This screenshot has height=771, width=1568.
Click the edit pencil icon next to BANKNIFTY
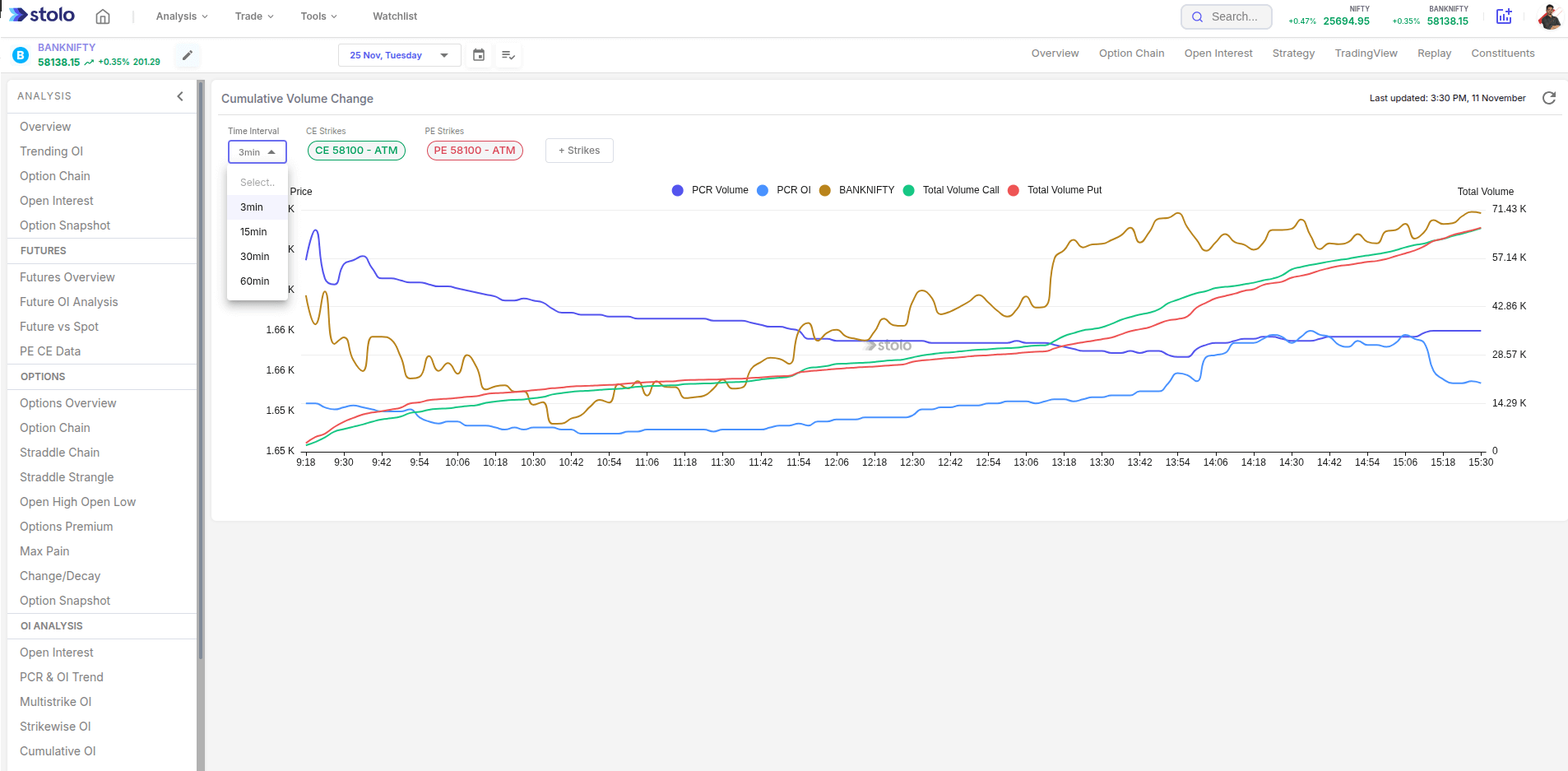[x=187, y=55]
